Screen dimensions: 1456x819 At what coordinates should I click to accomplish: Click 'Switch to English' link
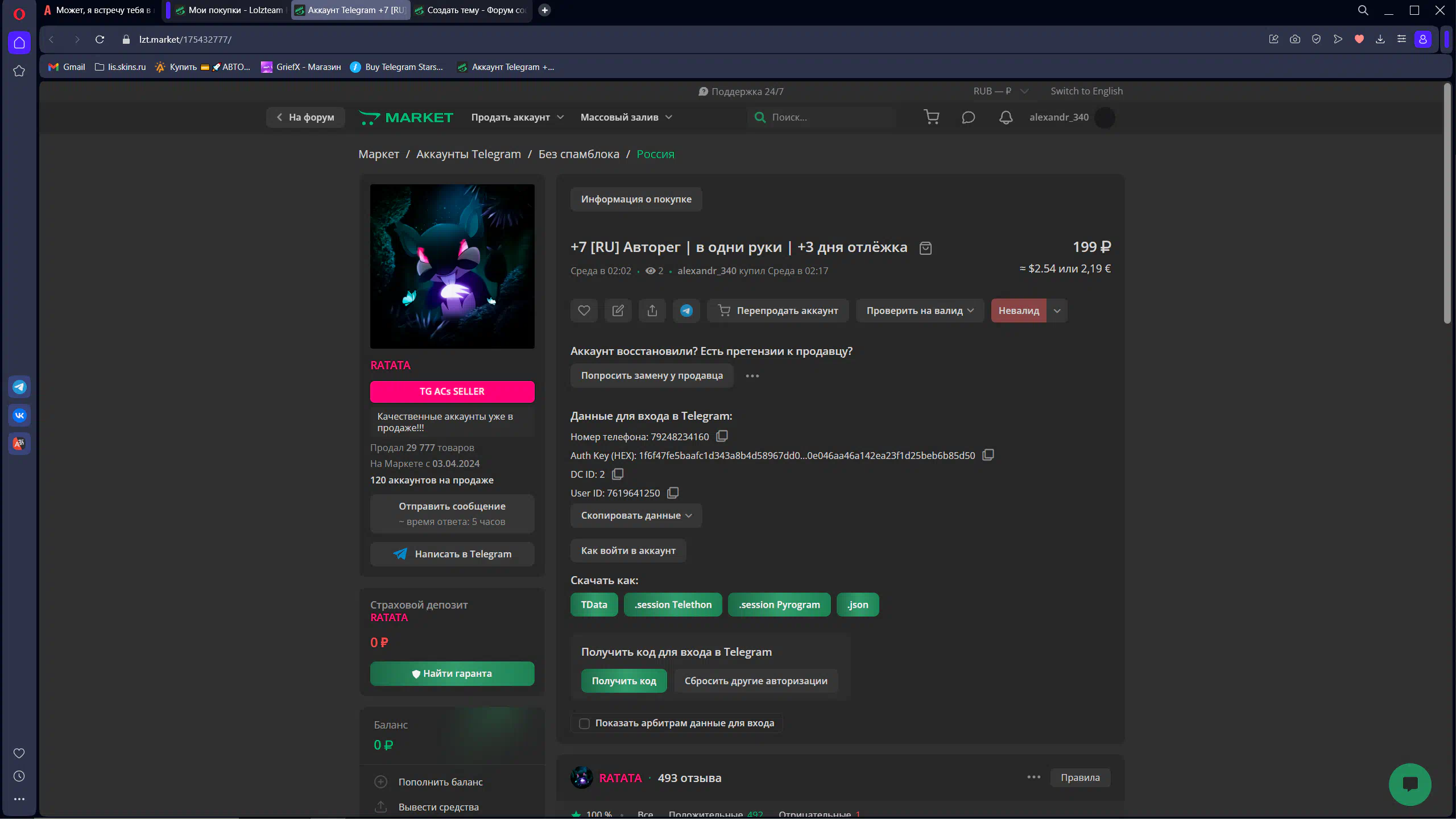click(x=1086, y=91)
